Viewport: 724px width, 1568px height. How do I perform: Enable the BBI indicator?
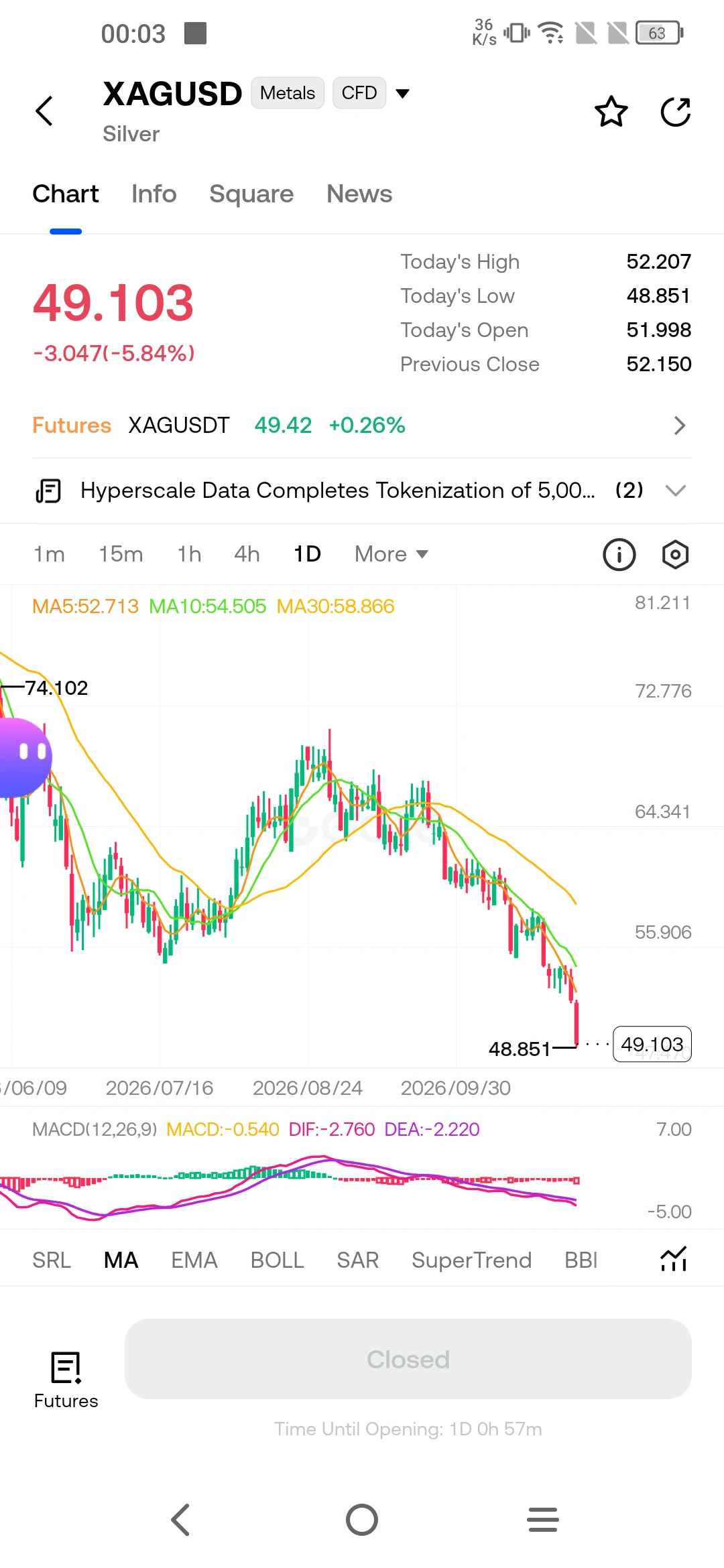(x=581, y=1260)
